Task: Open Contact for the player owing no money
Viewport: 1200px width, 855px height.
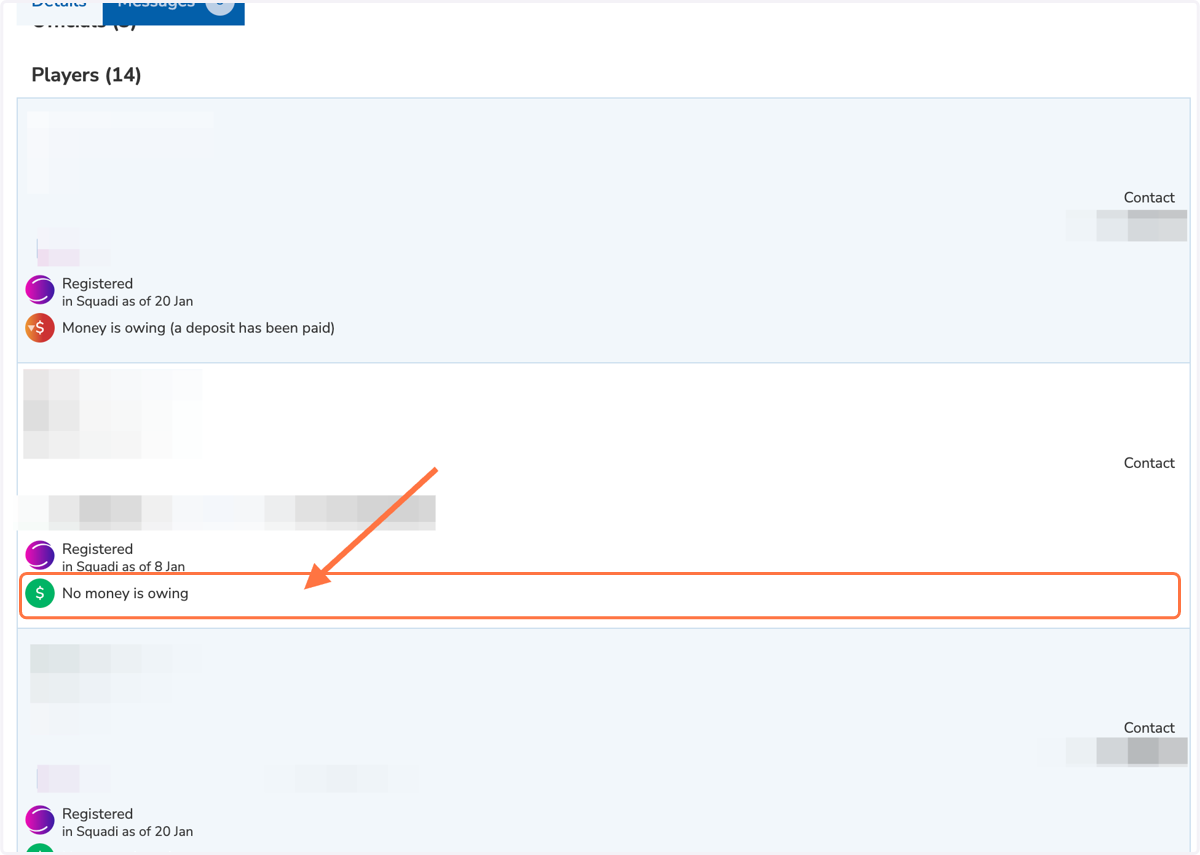Action: pos(1149,463)
